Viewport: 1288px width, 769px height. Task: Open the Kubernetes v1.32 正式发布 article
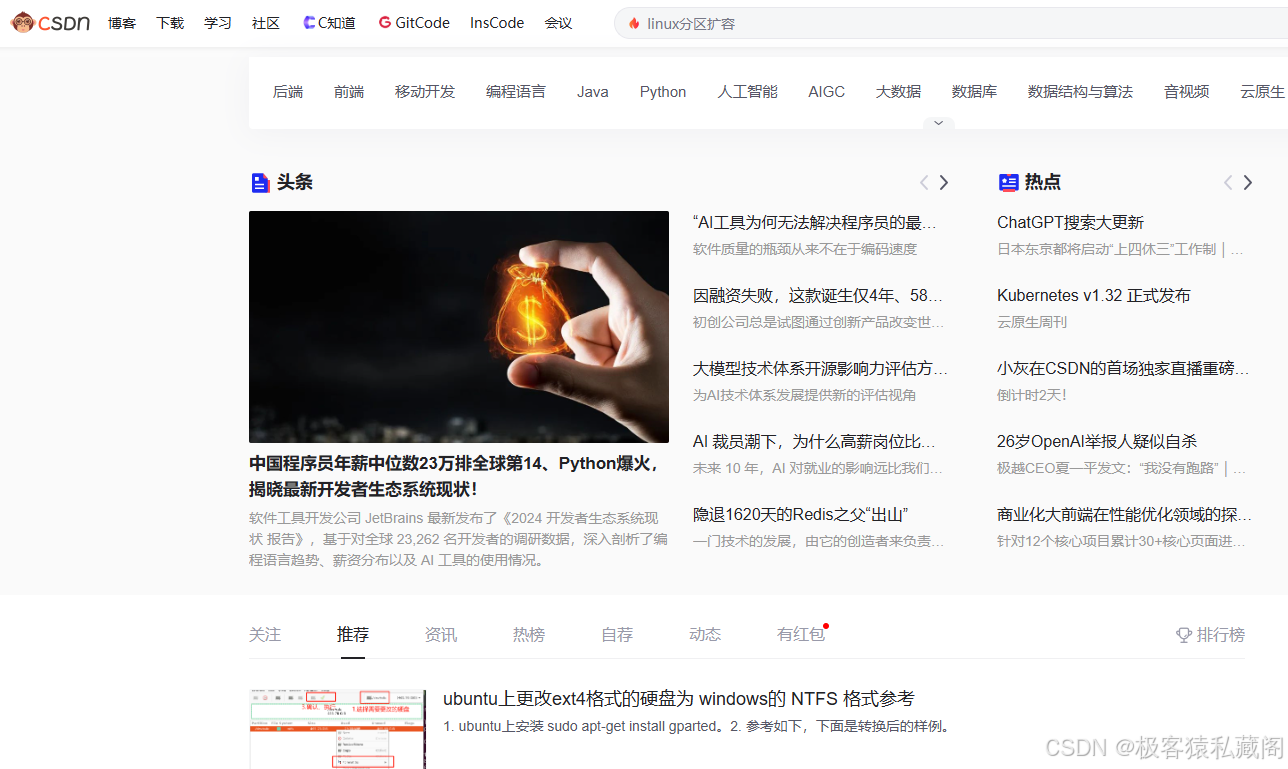tap(1093, 295)
